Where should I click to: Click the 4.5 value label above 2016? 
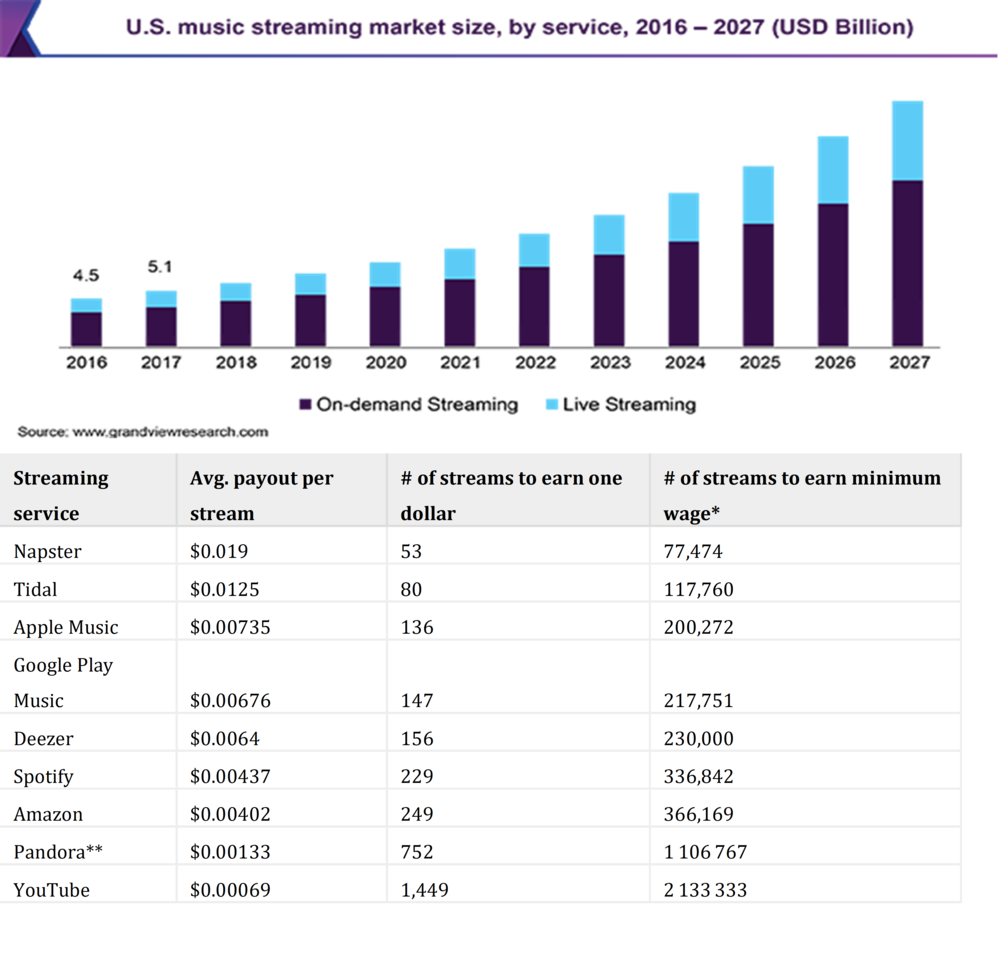85,276
